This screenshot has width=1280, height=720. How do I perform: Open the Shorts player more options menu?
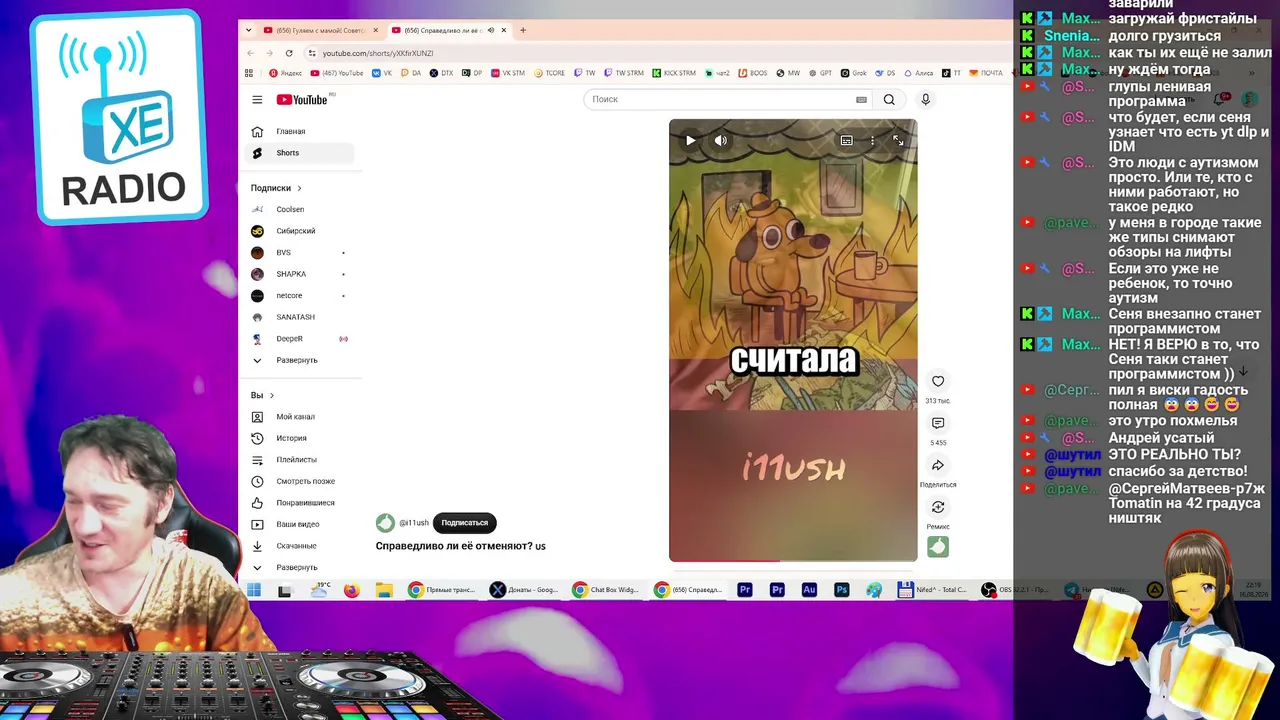[872, 141]
